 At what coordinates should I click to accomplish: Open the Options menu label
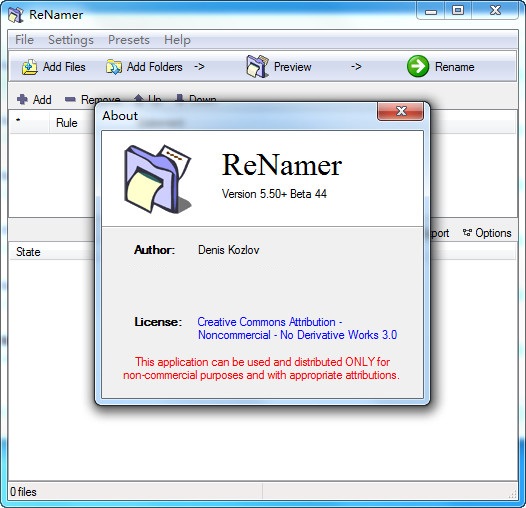493,233
